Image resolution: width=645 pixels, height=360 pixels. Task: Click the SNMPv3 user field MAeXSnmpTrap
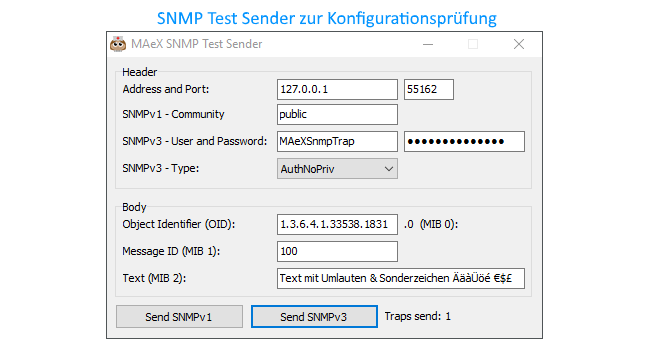point(337,142)
